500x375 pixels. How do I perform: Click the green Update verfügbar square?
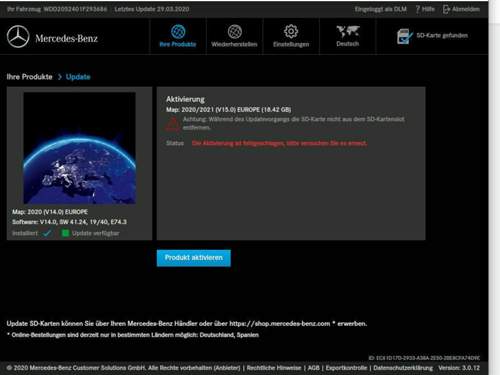[x=65, y=233]
